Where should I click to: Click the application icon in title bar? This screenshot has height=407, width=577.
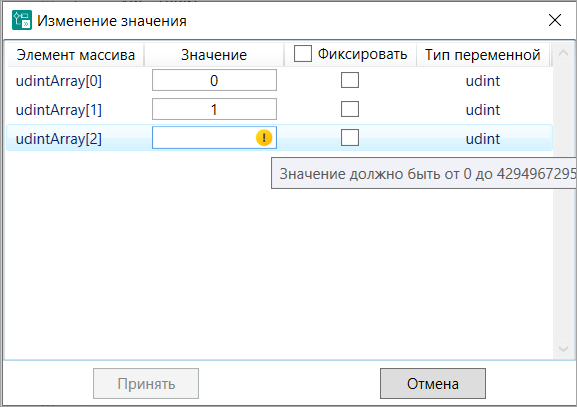(x=22, y=20)
